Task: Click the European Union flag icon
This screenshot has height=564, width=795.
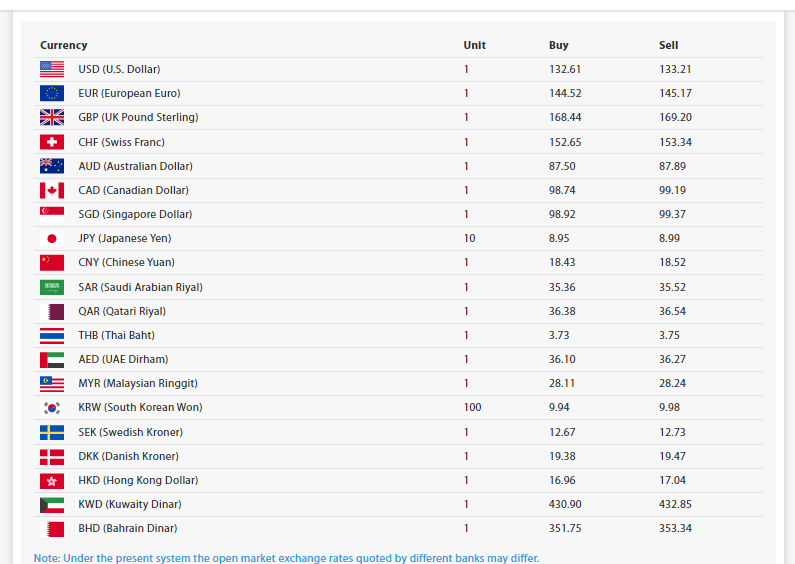Action: coord(52,93)
